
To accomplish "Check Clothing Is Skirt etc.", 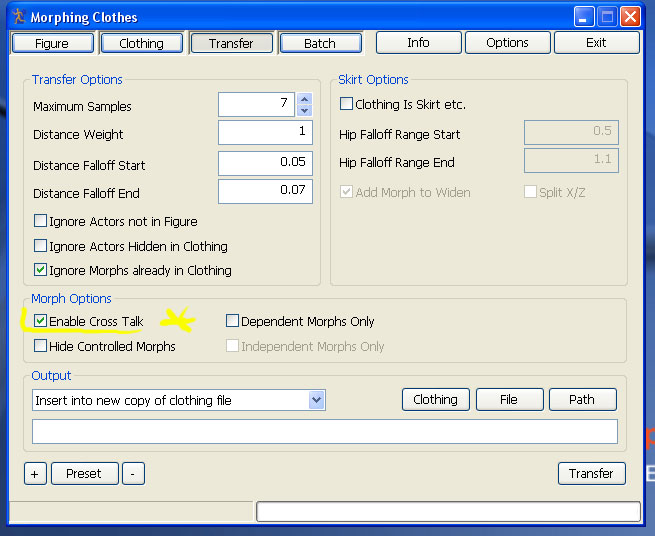I will coord(346,104).
